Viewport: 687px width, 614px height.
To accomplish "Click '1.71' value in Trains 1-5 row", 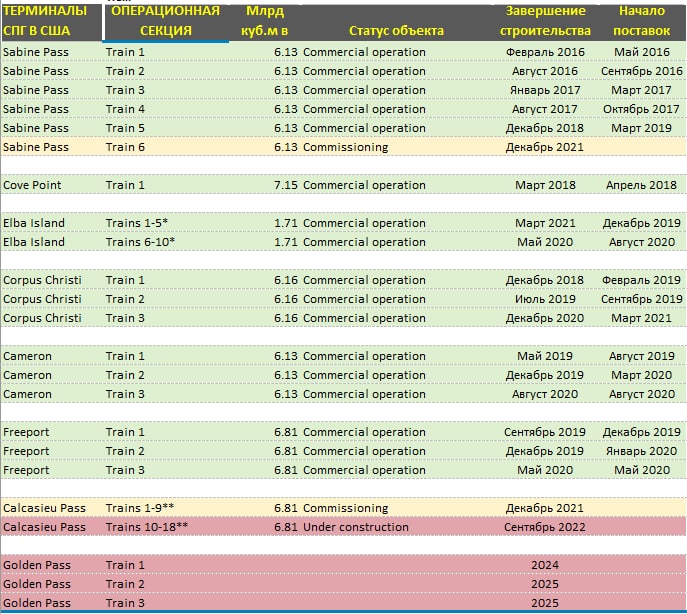I will tap(286, 223).
